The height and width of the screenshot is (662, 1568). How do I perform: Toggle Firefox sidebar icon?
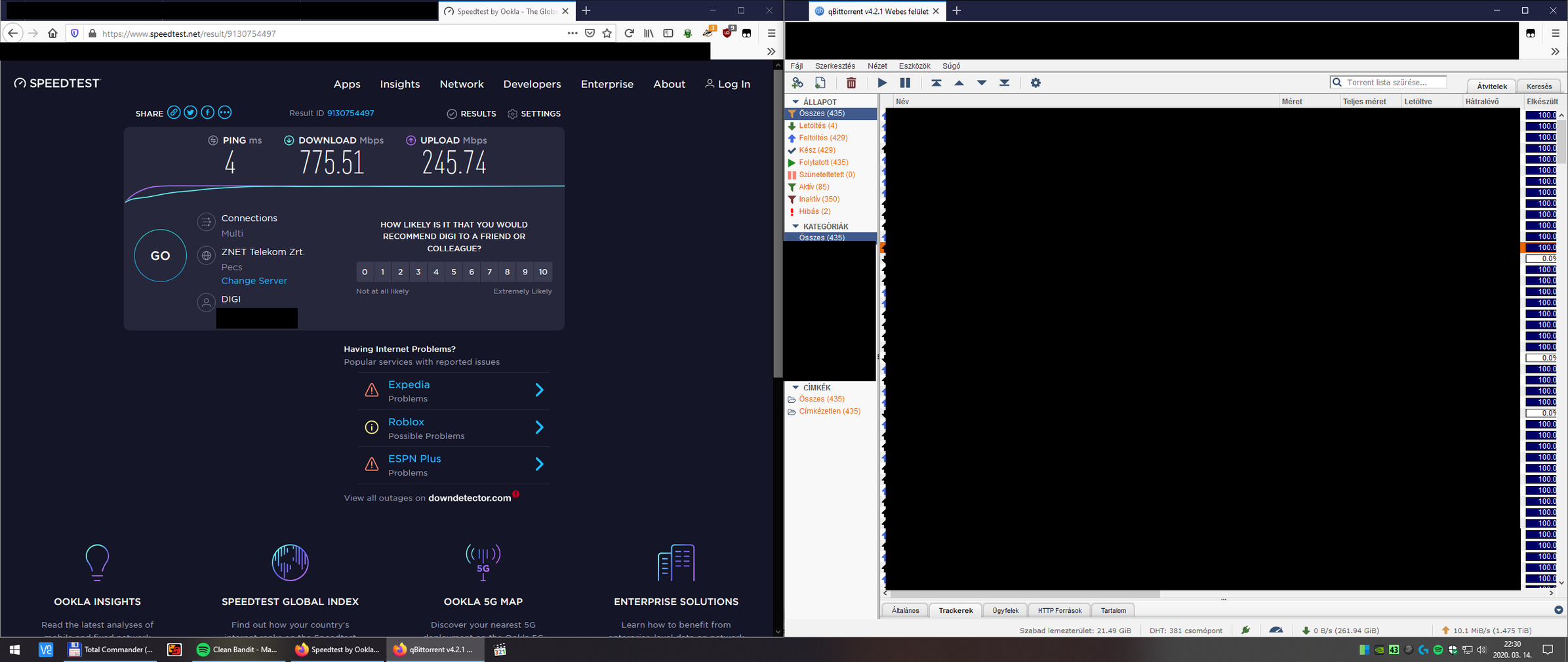click(x=668, y=33)
